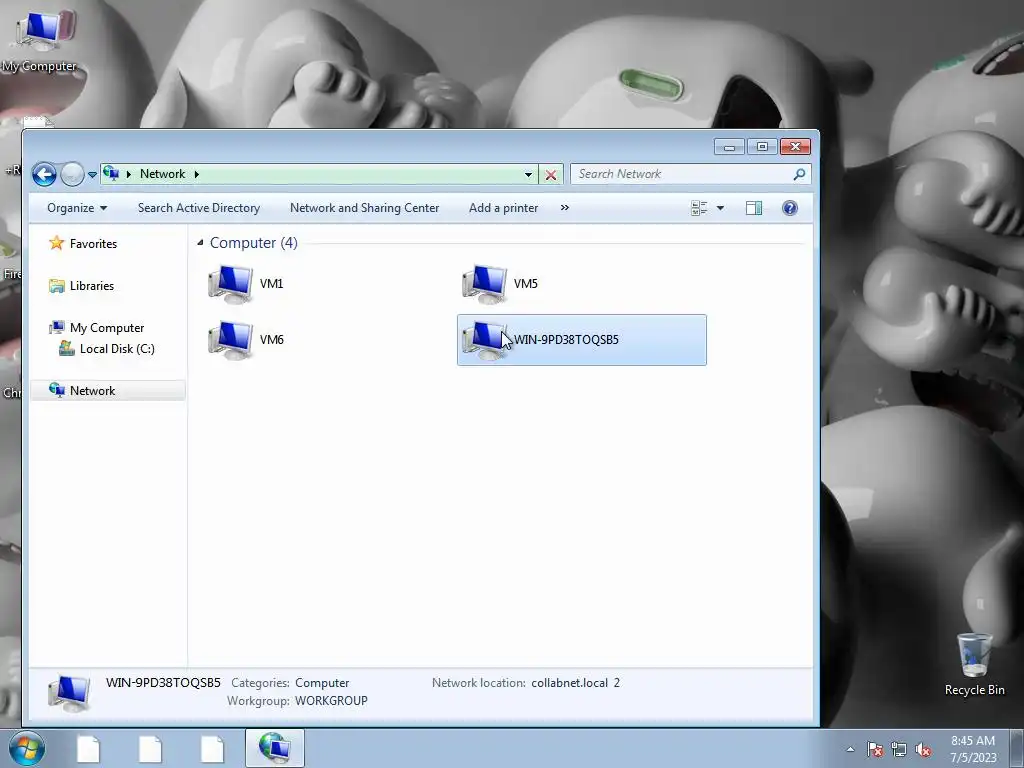Open Local Disk (C:) in navigation pane
Viewport: 1024px width, 768px height.
[x=117, y=349]
